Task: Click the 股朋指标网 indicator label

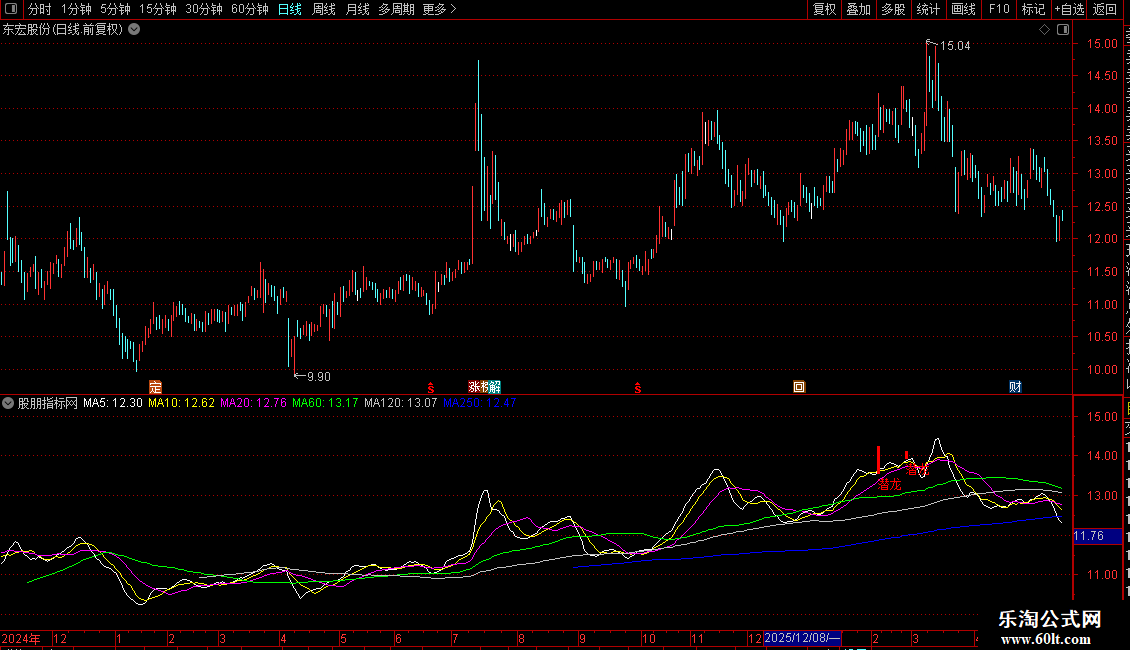Action: tap(48, 404)
